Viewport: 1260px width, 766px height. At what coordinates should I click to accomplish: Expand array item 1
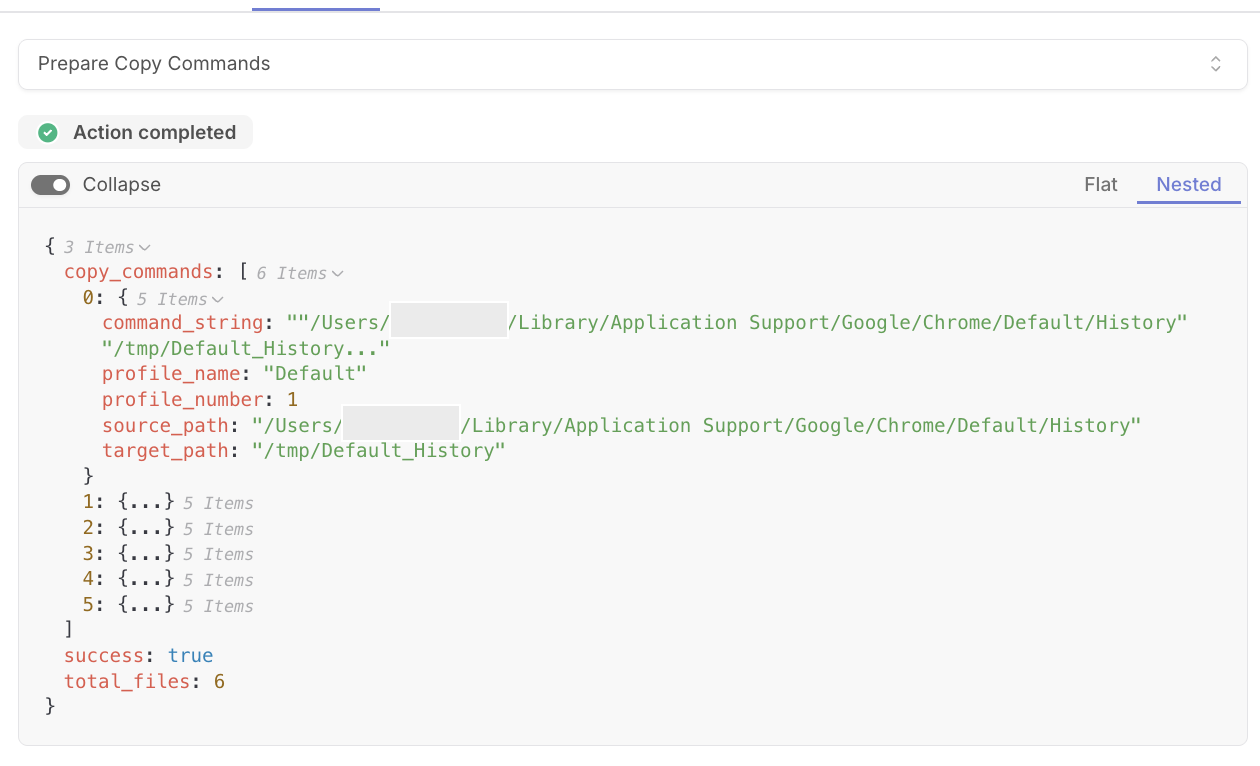146,502
